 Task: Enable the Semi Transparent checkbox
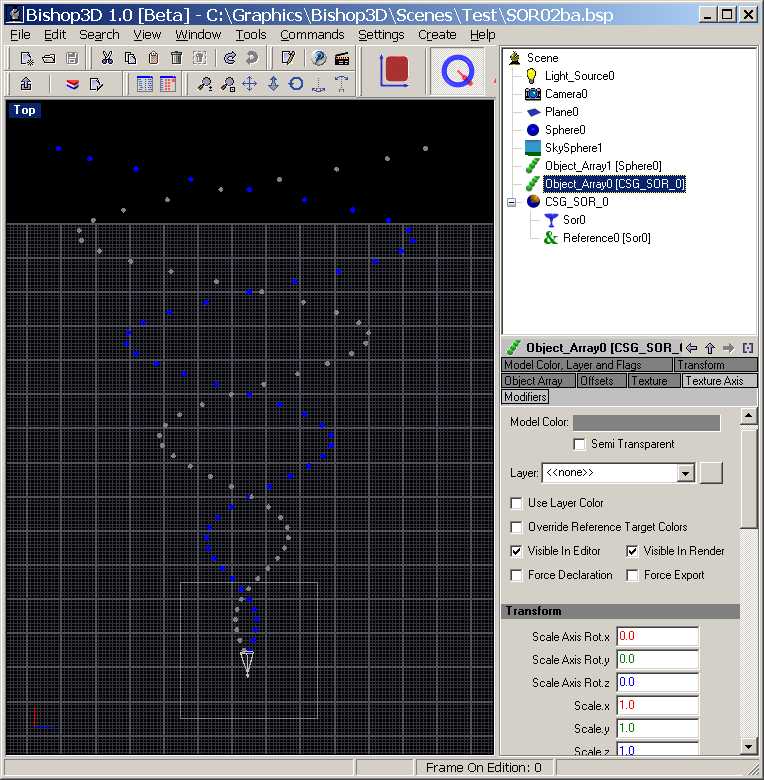tap(579, 444)
